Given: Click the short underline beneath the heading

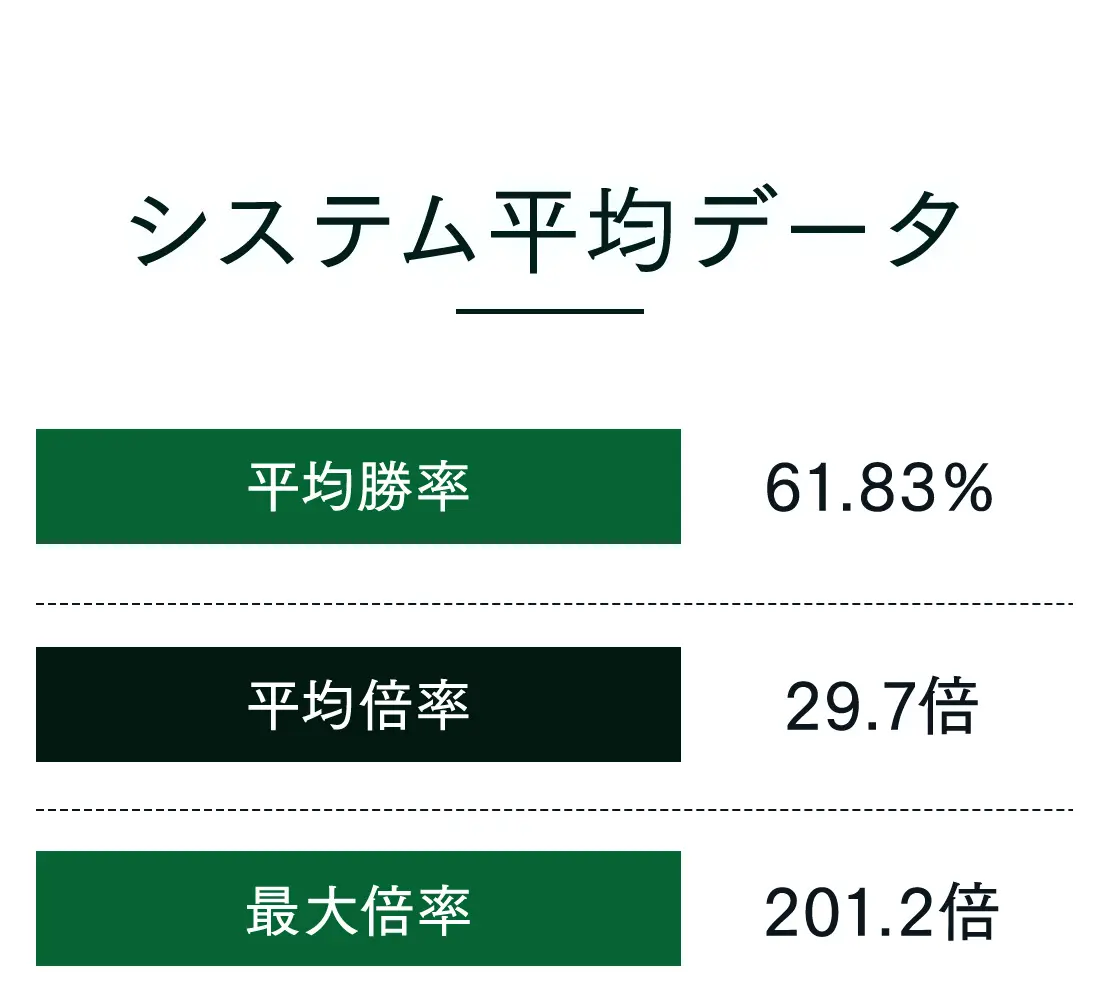Looking at the screenshot, I should (549, 311).
